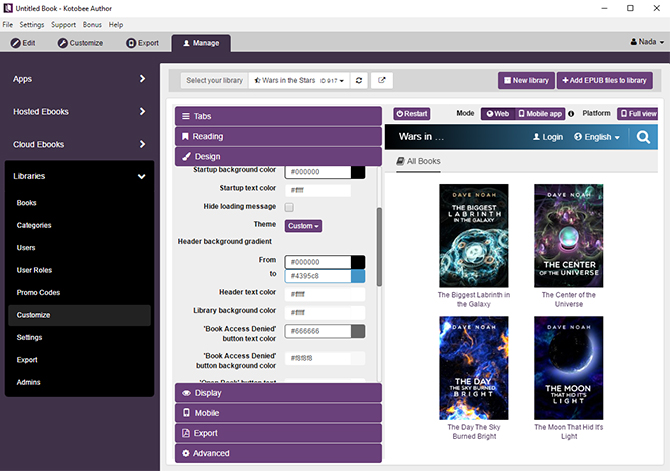Click the refresh library icon
This screenshot has width=670, height=471.
[360, 80]
